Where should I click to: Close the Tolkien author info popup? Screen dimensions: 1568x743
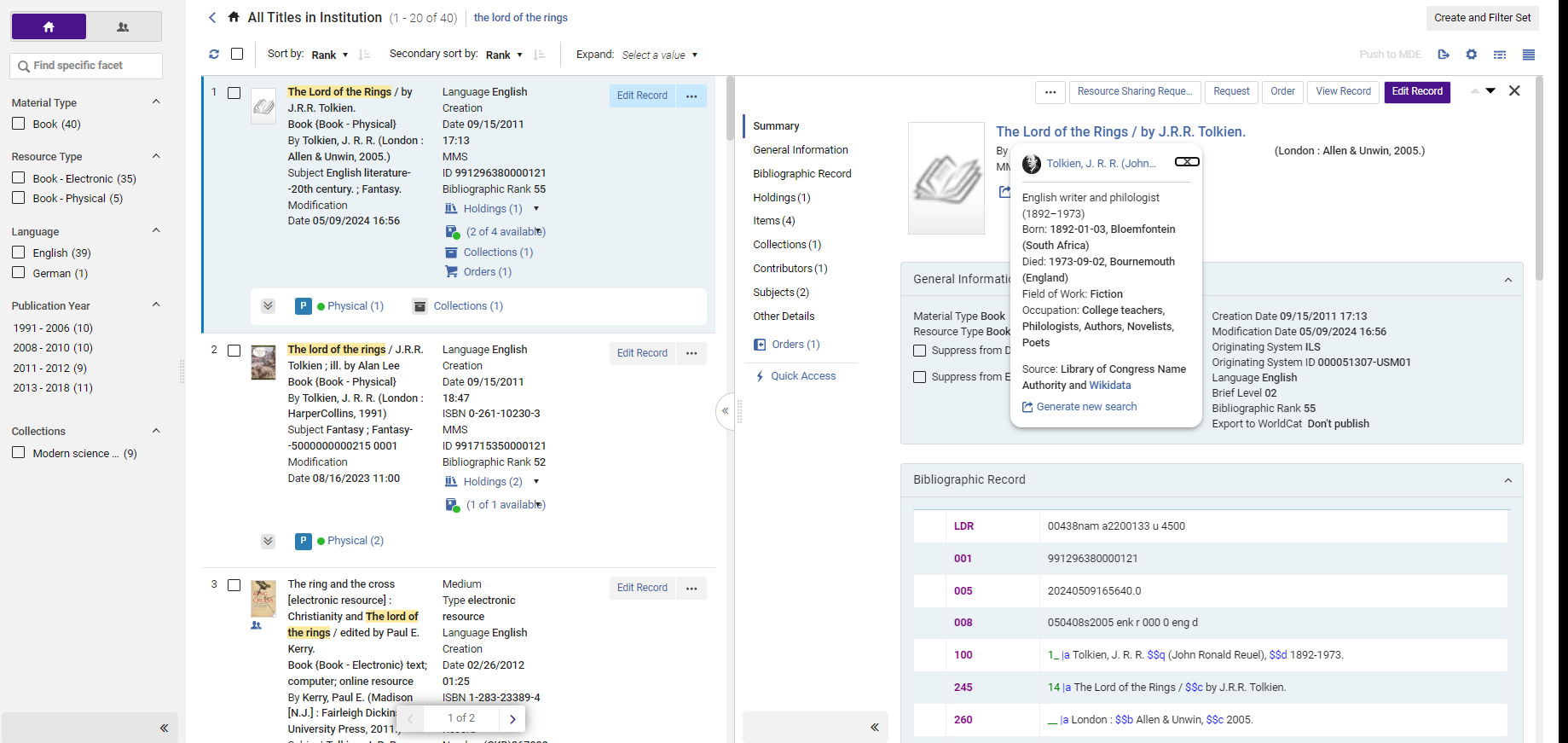point(1187,162)
